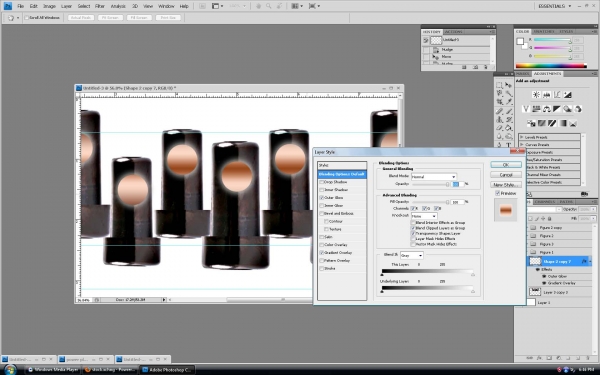Click the delete layer trash icon

(588, 358)
